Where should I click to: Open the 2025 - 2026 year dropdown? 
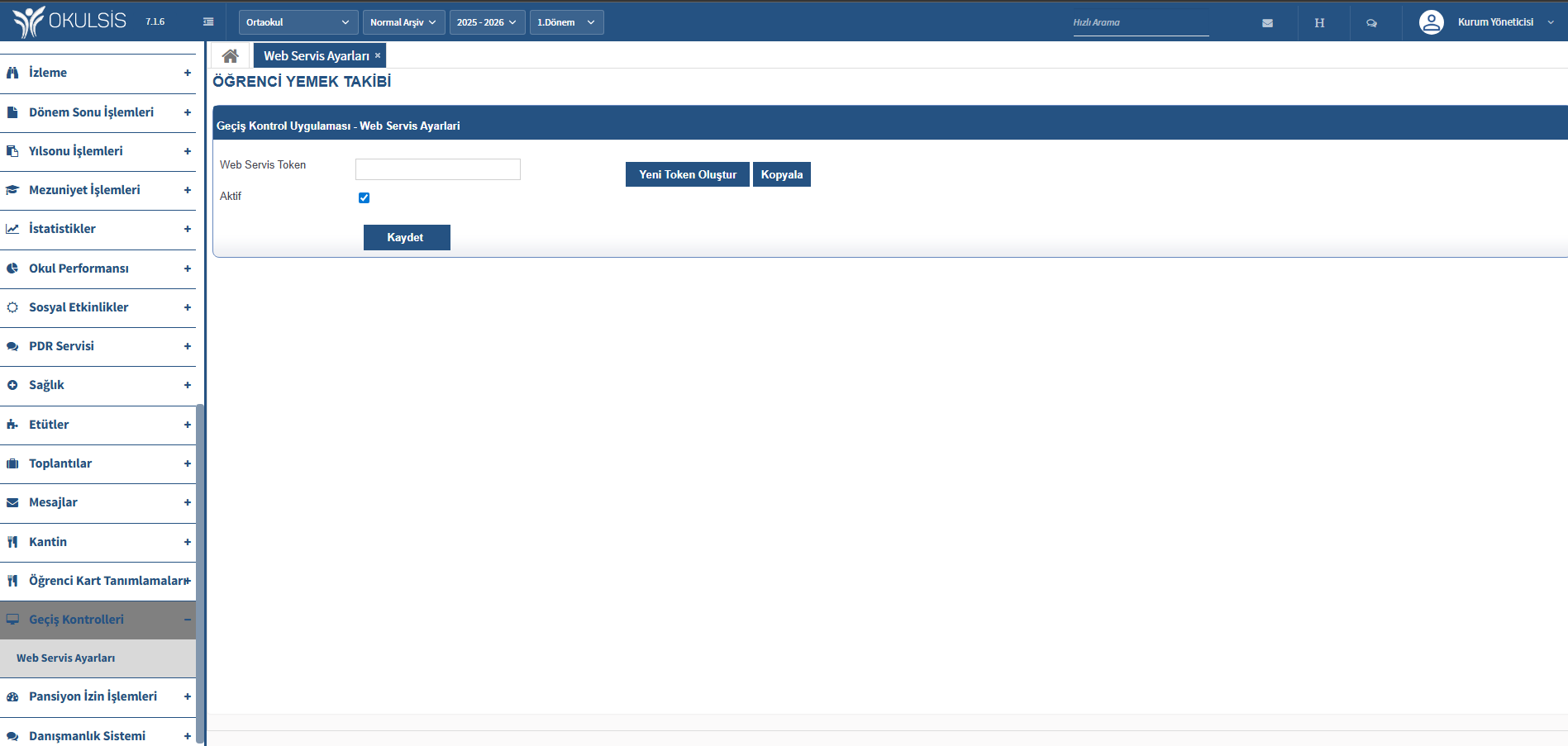pyautogui.click(x=486, y=22)
